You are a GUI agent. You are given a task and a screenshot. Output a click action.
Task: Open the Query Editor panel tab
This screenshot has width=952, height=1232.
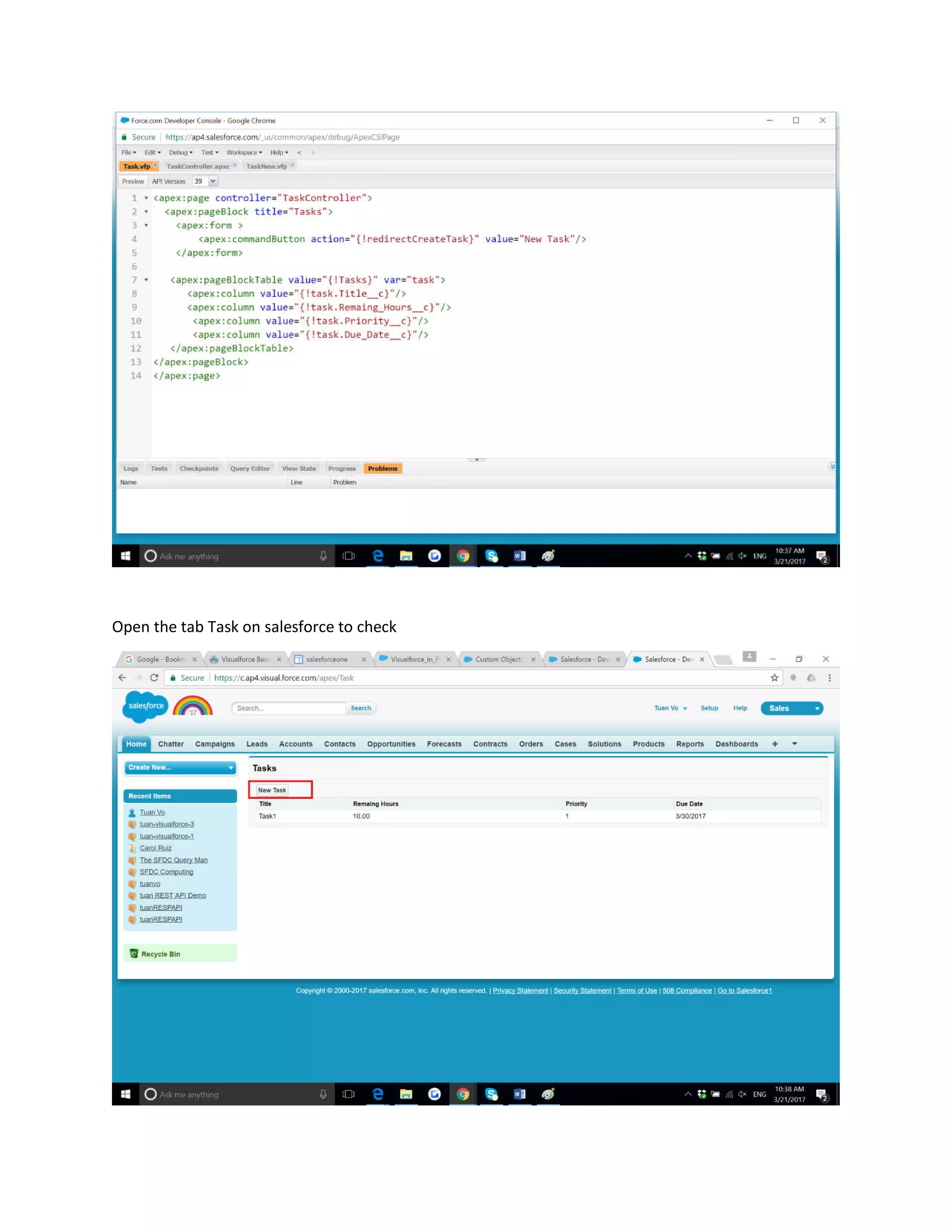250,468
